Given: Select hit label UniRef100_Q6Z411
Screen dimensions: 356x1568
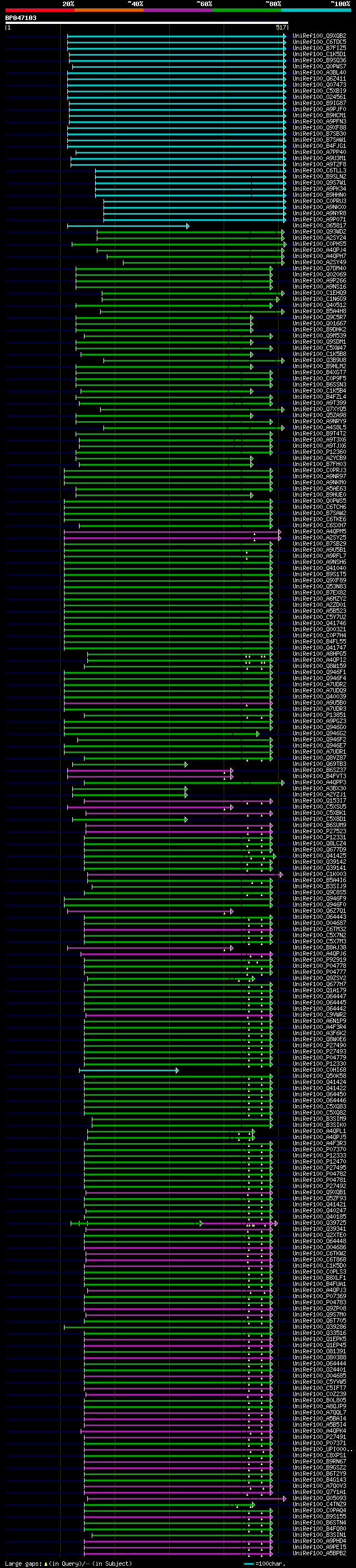Looking at the screenshot, I should [319, 78].
